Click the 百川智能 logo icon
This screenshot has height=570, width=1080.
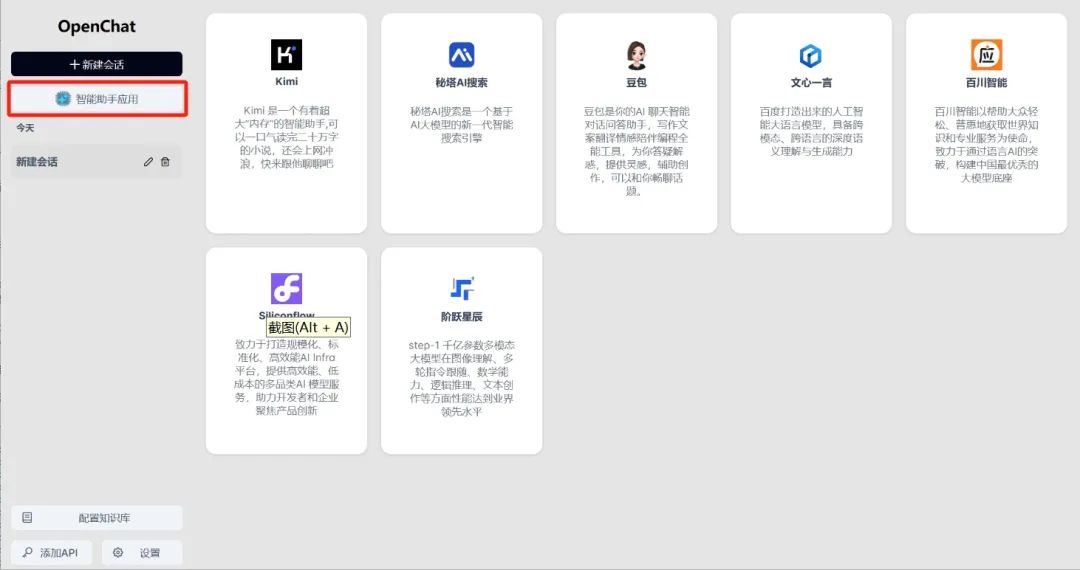(986, 54)
